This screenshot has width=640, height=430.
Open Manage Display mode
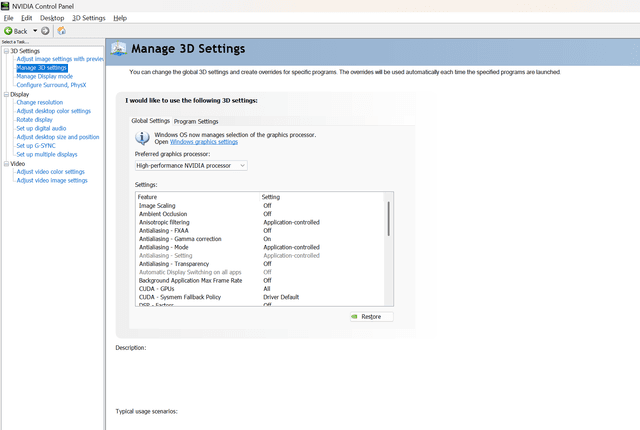coord(44,76)
